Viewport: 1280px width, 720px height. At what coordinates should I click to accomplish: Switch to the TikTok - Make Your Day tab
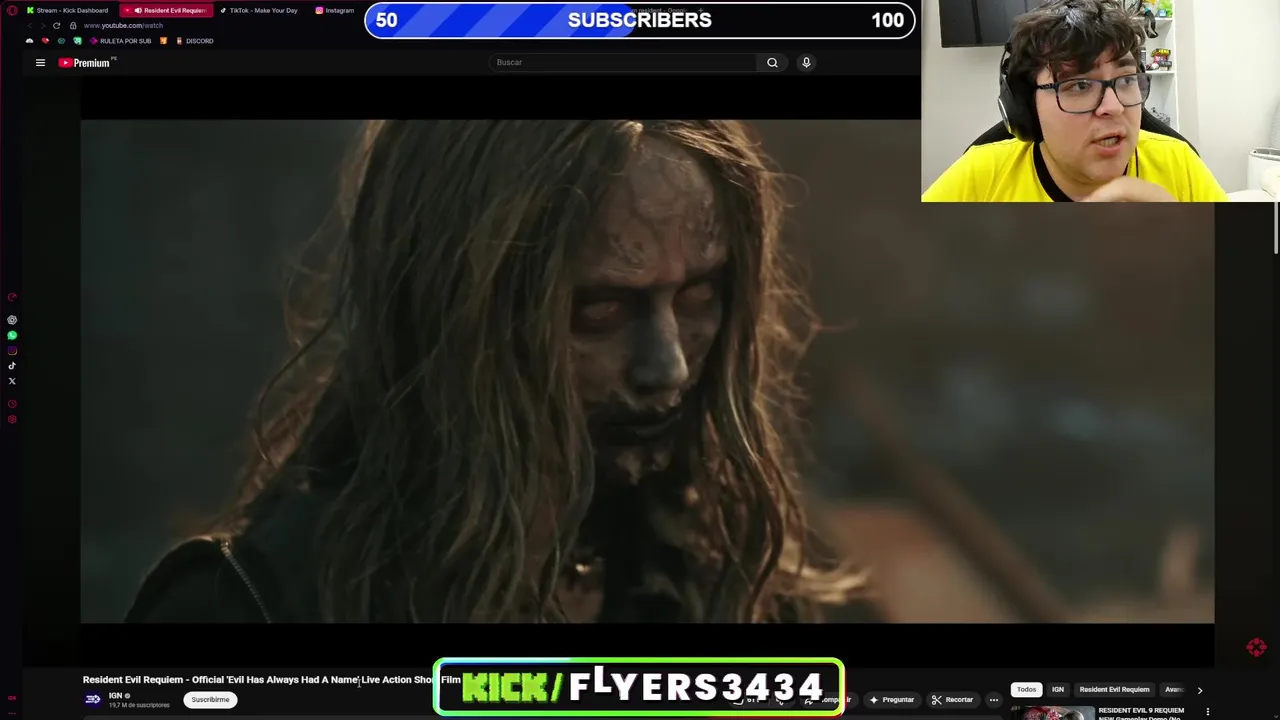(x=260, y=10)
